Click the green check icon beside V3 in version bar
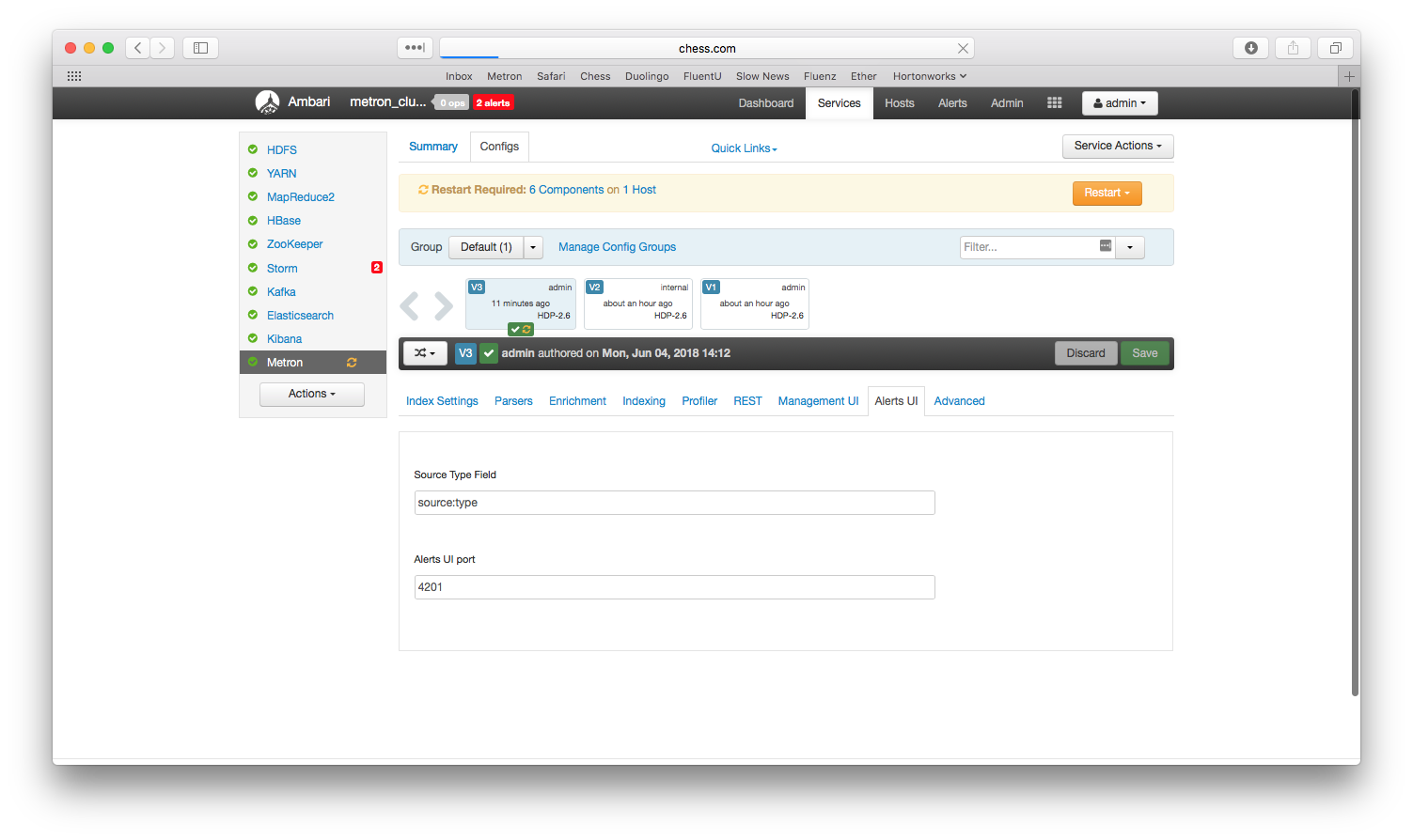The width and height of the screenshot is (1413, 840). [489, 353]
